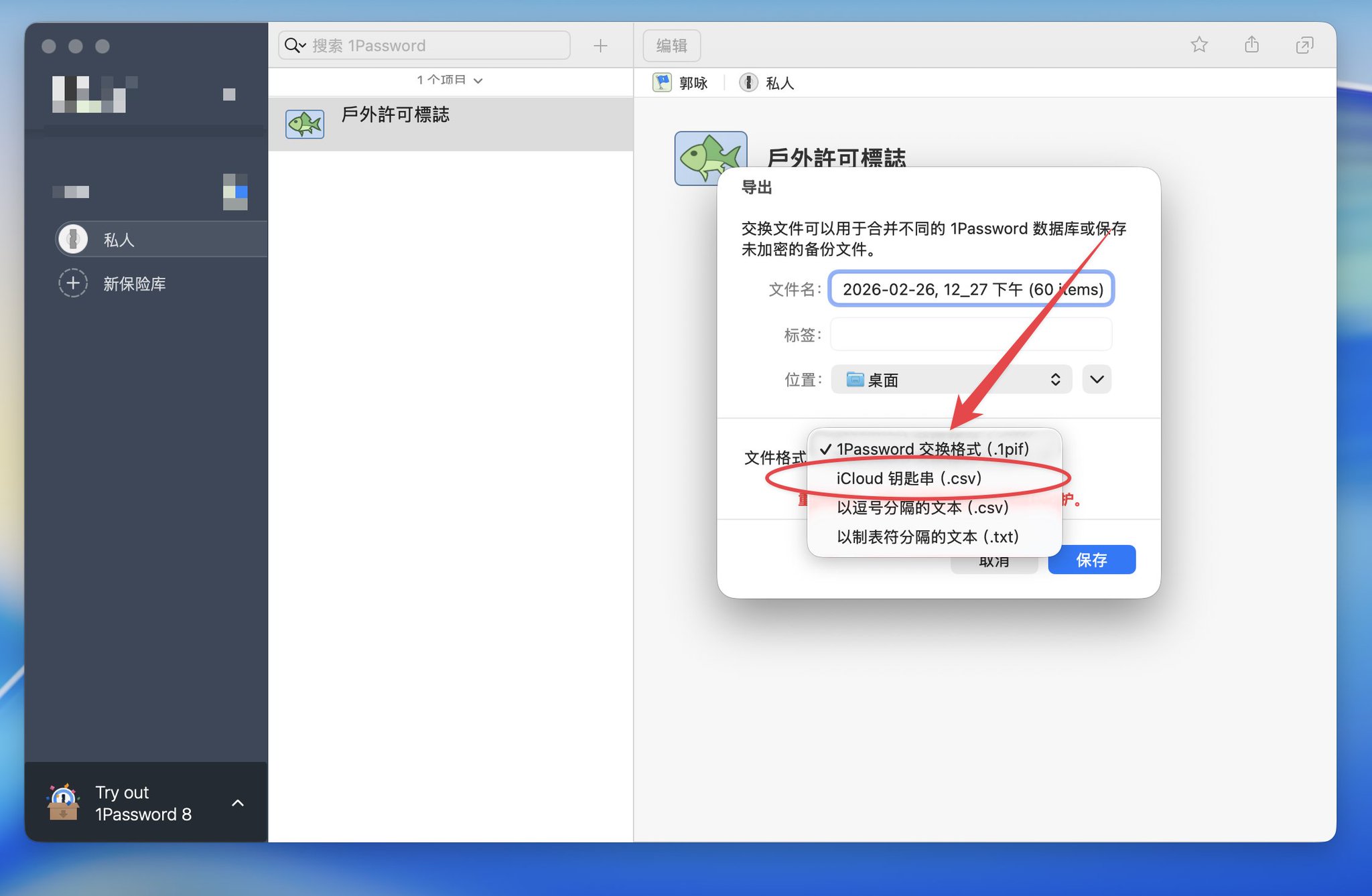This screenshot has width=1372, height=896.
Task: Mark item as favorite with star icon
Action: [x=1199, y=45]
